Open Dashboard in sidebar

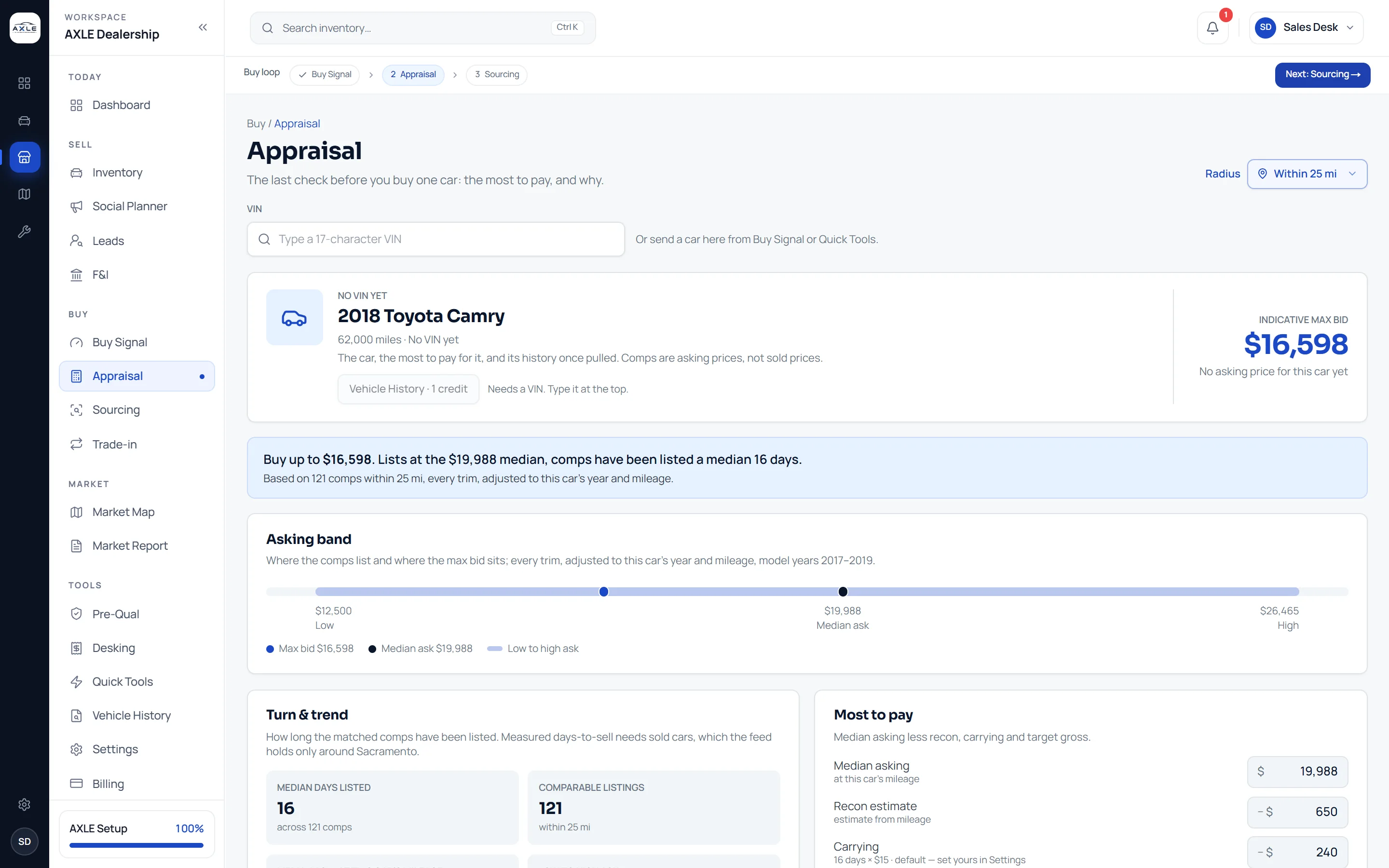coord(136,105)
